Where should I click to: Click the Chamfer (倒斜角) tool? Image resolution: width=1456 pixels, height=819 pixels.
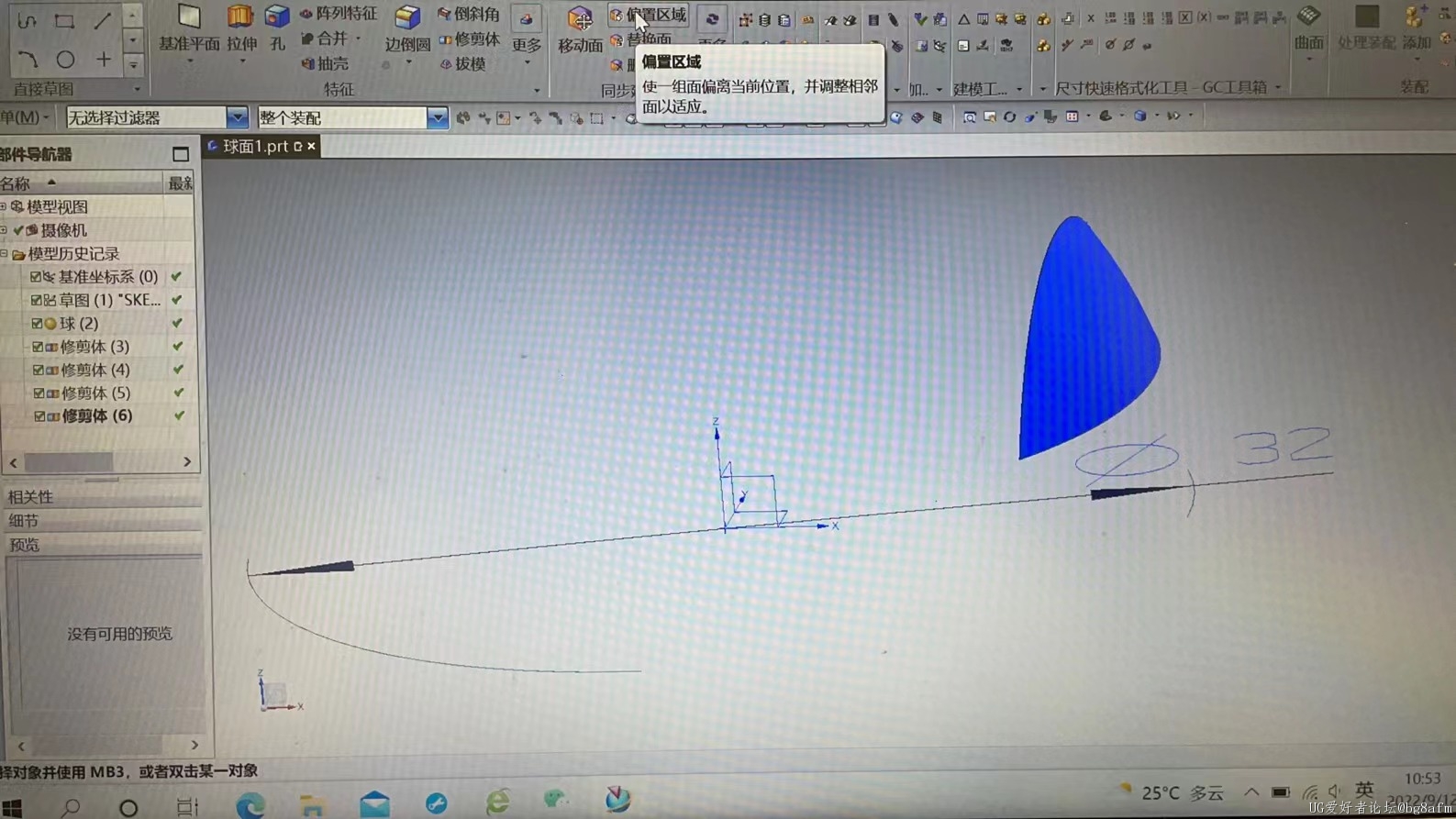click(468, 14)
